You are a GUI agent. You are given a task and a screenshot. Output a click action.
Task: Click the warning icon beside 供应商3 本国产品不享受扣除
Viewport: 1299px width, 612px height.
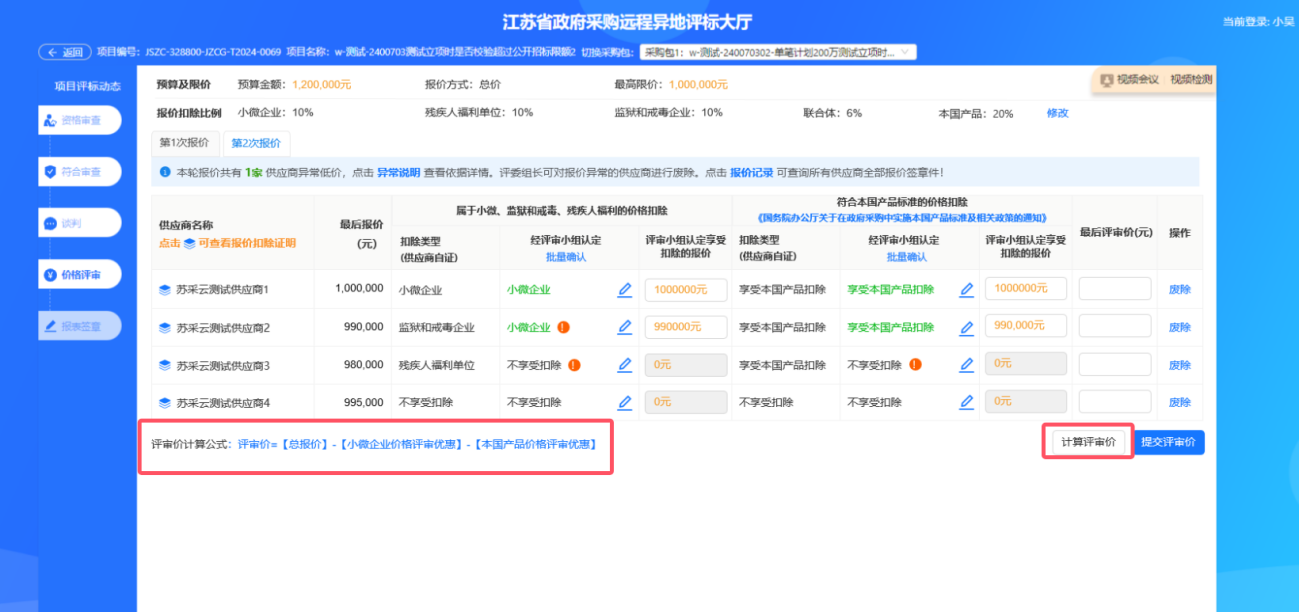click(915, 365)
